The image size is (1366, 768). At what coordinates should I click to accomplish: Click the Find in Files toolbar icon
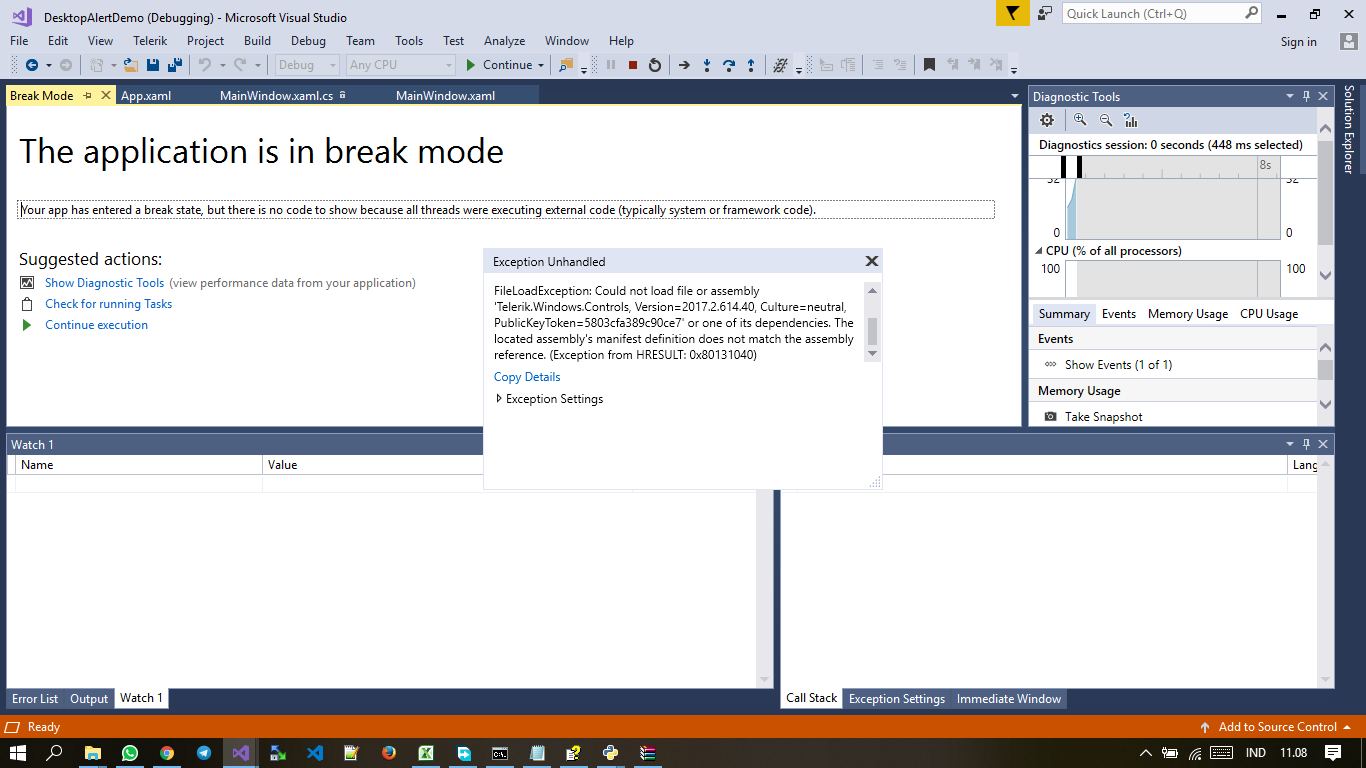[x=566, y=65]
